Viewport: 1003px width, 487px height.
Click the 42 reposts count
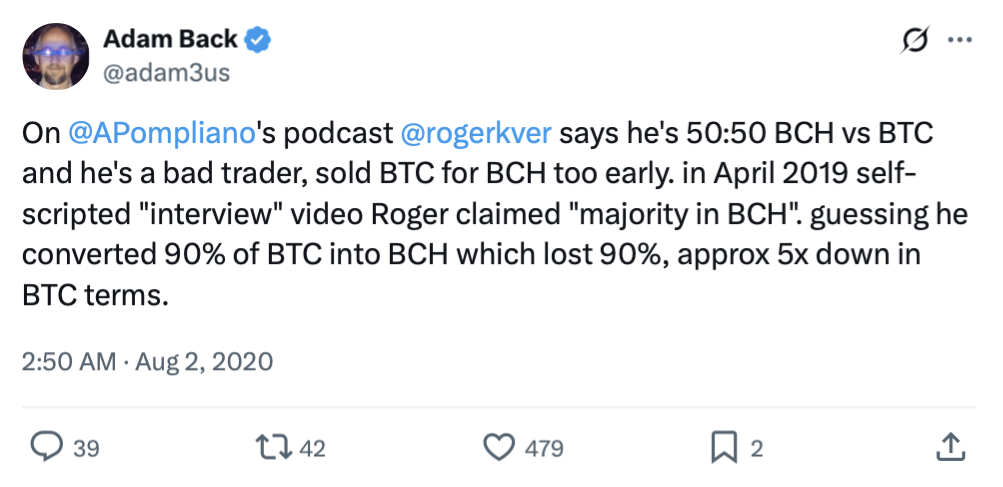[x=313, y=448]
